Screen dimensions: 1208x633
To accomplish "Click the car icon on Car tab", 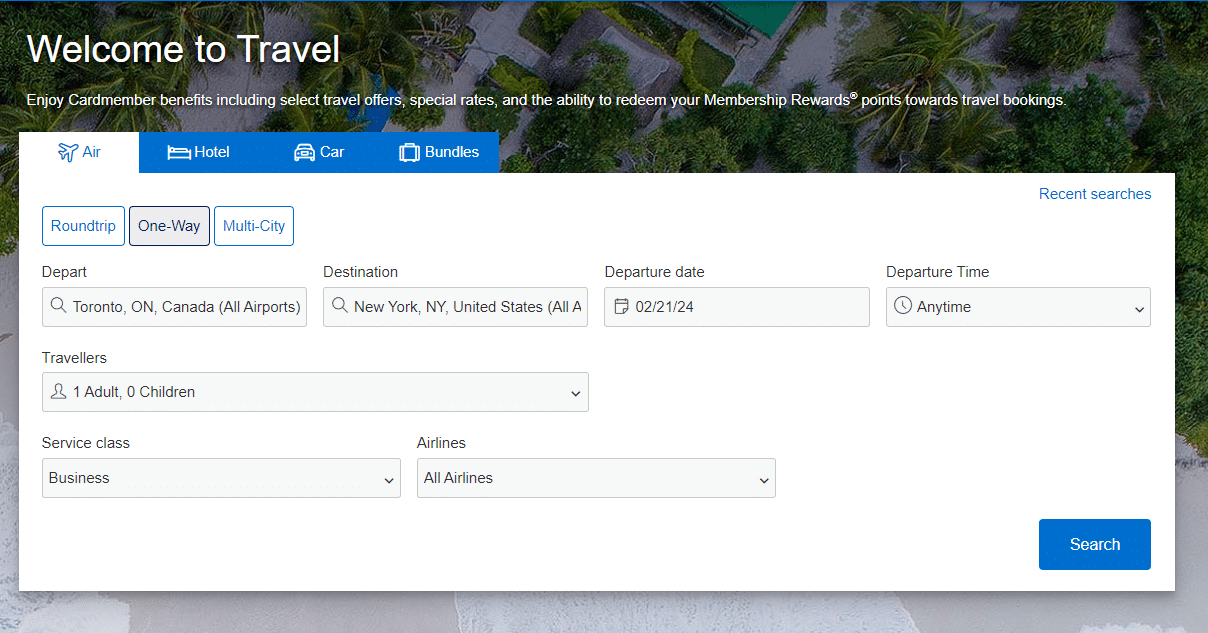I will (x=304, y=152).
